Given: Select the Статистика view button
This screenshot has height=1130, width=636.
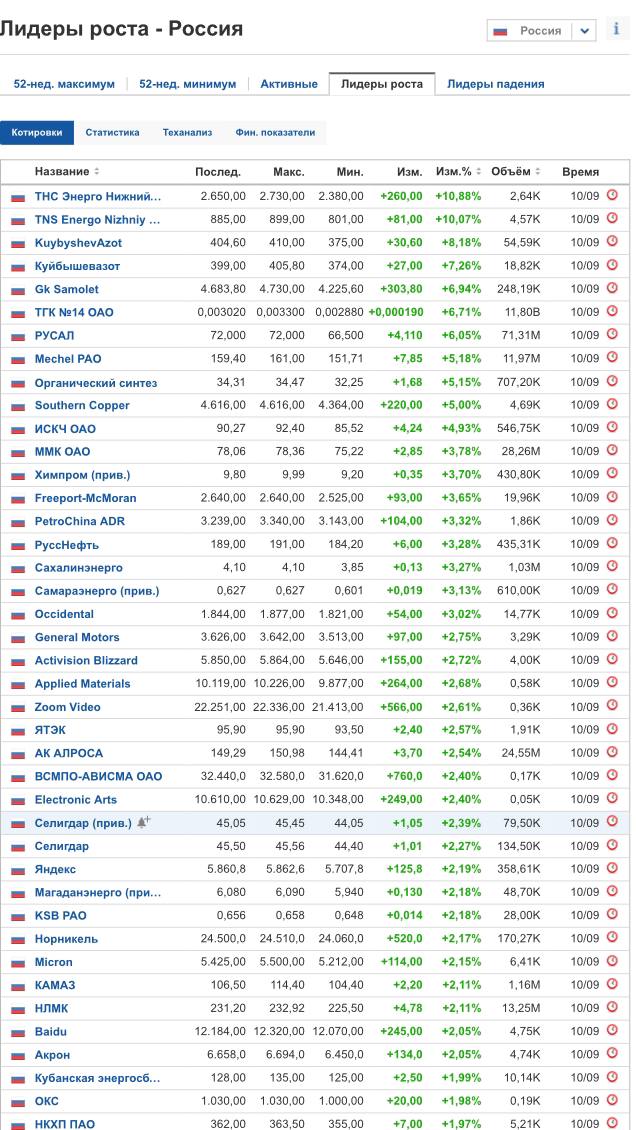Looking at the screenshot, I should pyautogui.click(x=112, y=133).
